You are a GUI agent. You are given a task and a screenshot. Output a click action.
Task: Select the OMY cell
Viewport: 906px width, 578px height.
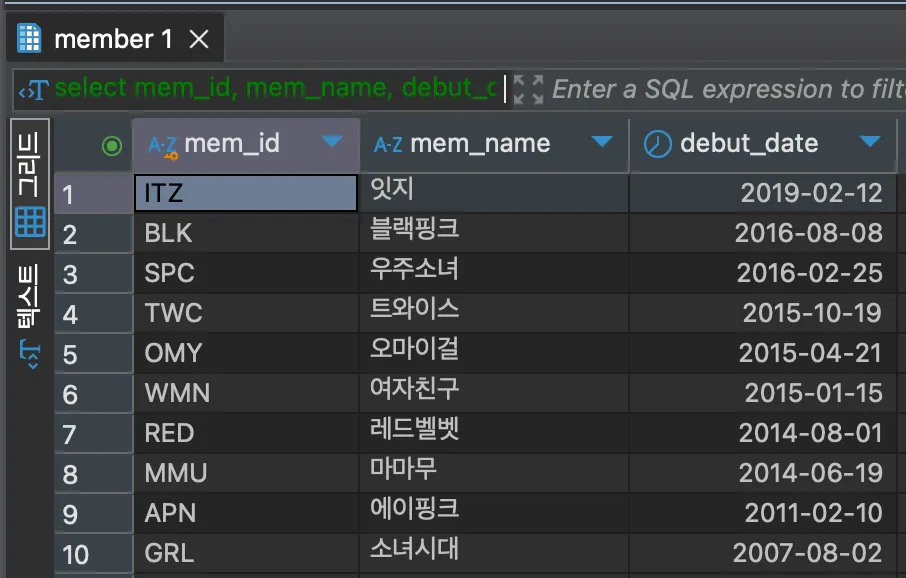(246, 353)
